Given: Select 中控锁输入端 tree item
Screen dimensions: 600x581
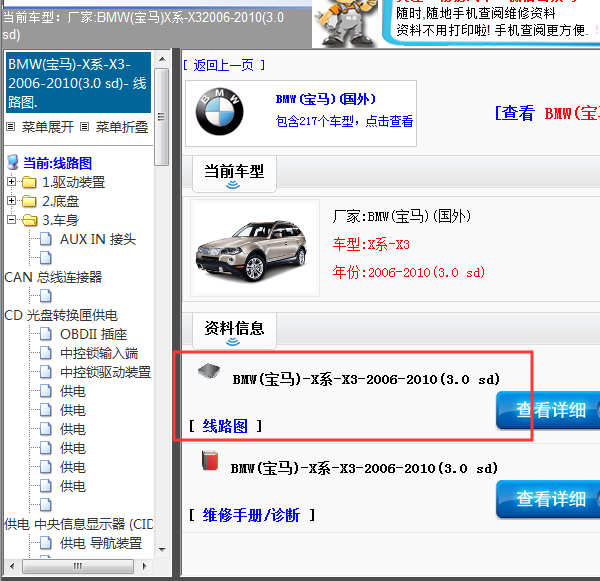Looking at the screenshot, I should tap(99, 353).
